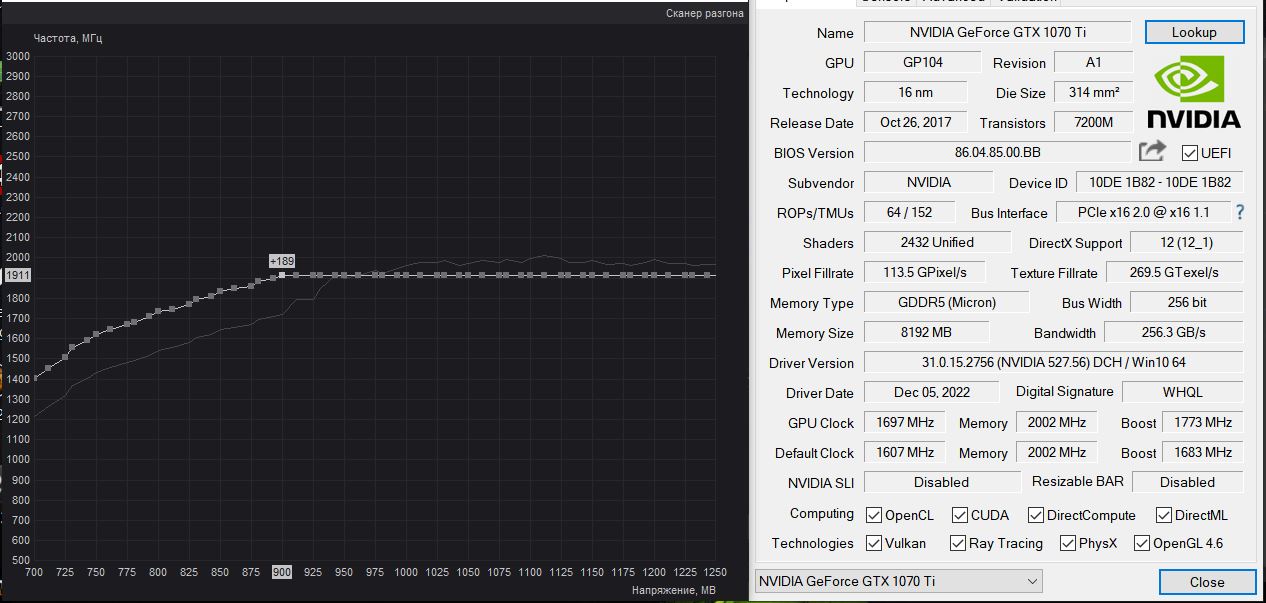Click the 1911 frequency marker on the axis
The width and height of the screenshot is (1266, 603).
pyautogui.click(x=18, y=274)
